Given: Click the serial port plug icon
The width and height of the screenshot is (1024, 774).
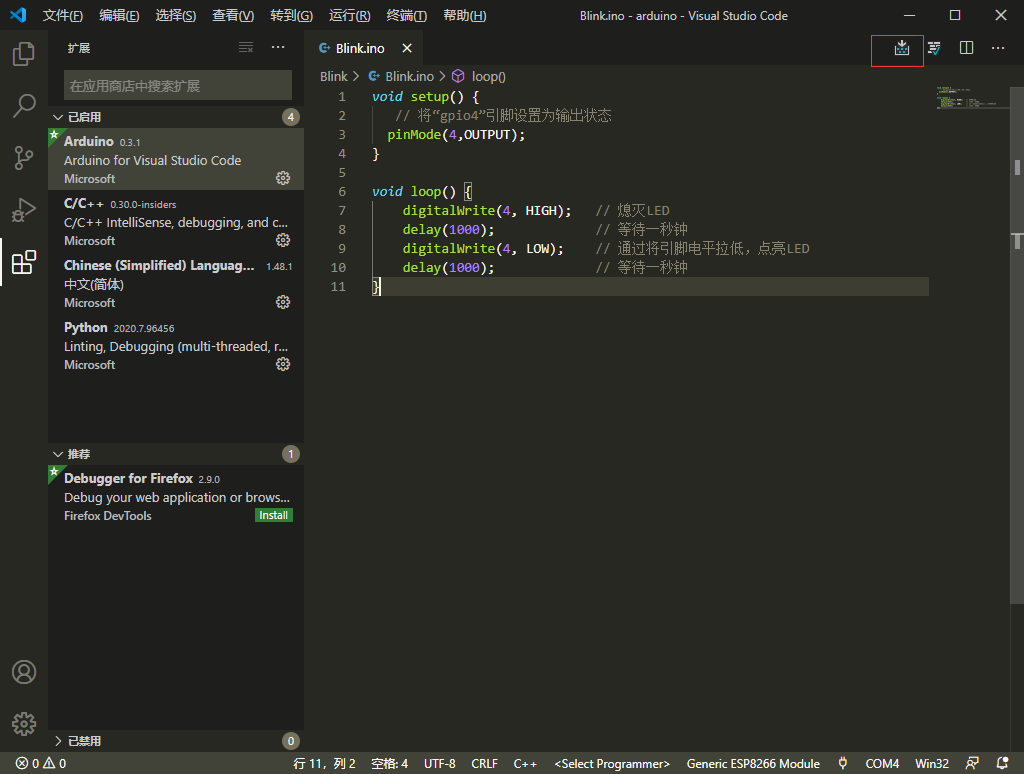Looking at the screenshot, I should pyautogui.click(x=842, y=763).
